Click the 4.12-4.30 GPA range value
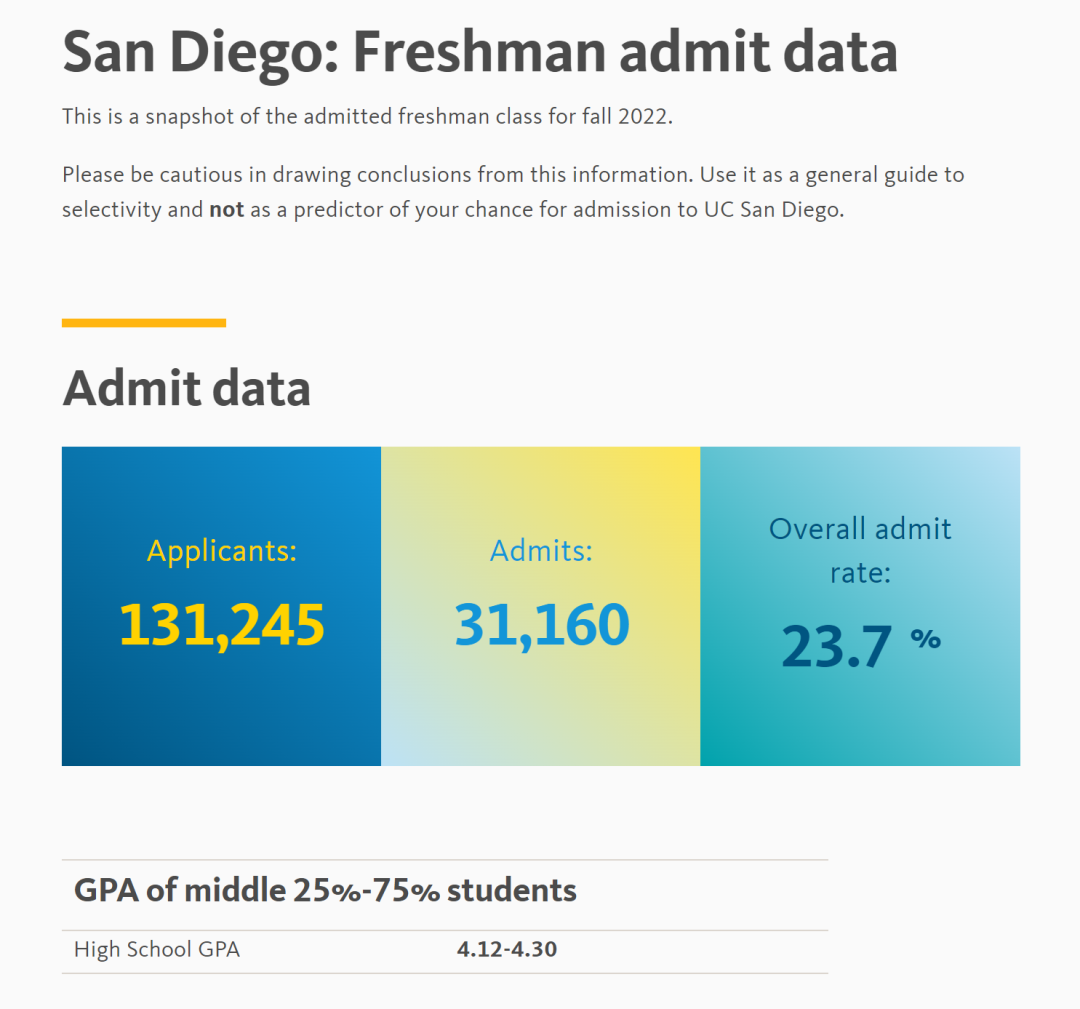Viewport: 1080px width, 1009px height. [506, 949]
